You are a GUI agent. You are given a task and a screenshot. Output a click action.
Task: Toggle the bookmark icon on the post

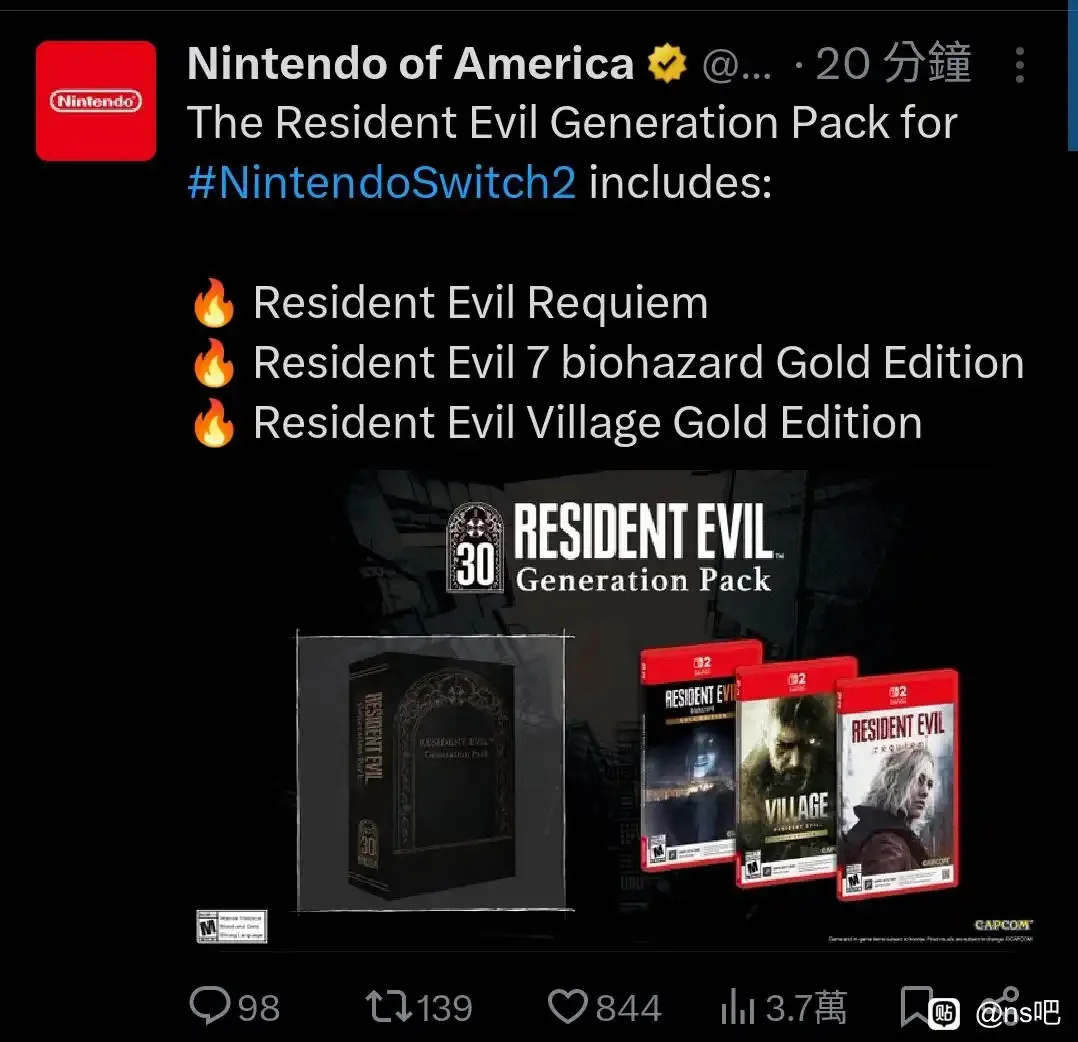[915, 1006]
